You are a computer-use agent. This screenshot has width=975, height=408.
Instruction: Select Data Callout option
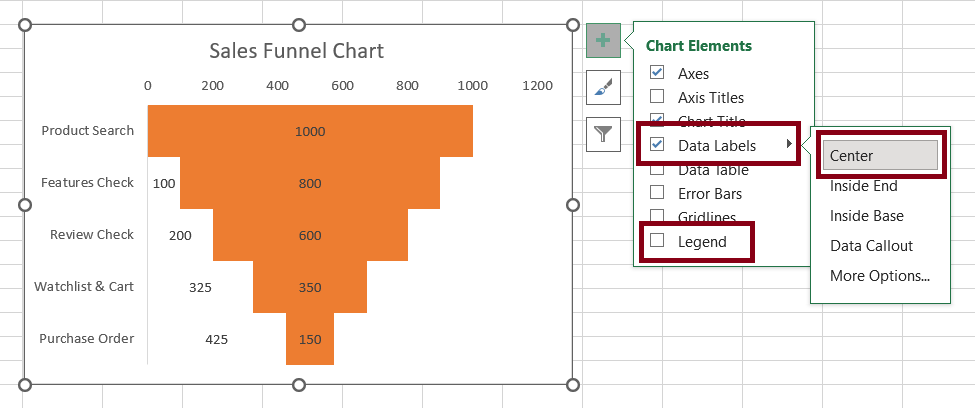coord(871,246)
